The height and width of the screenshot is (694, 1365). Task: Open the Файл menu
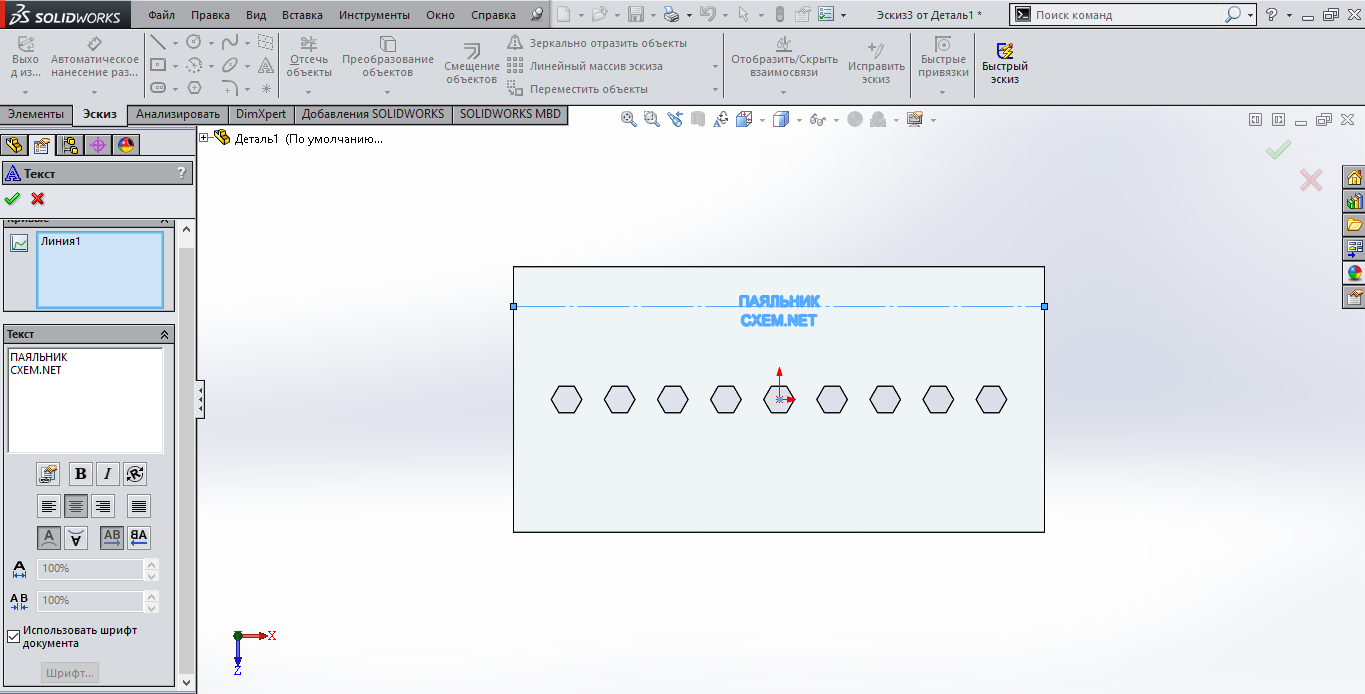tap(161, 15)
